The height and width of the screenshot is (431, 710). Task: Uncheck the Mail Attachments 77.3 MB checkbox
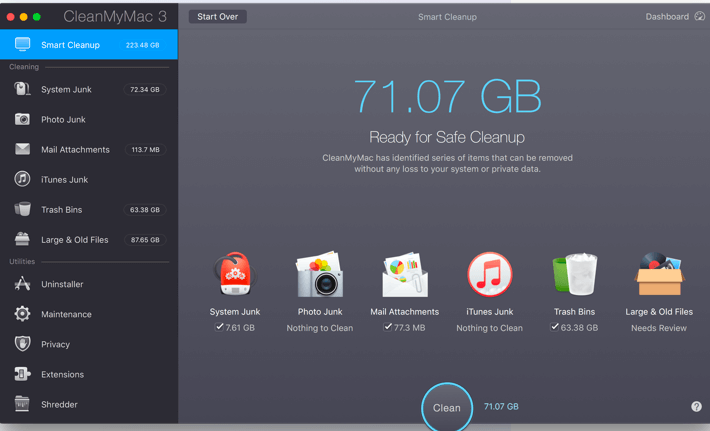point(388,326)
